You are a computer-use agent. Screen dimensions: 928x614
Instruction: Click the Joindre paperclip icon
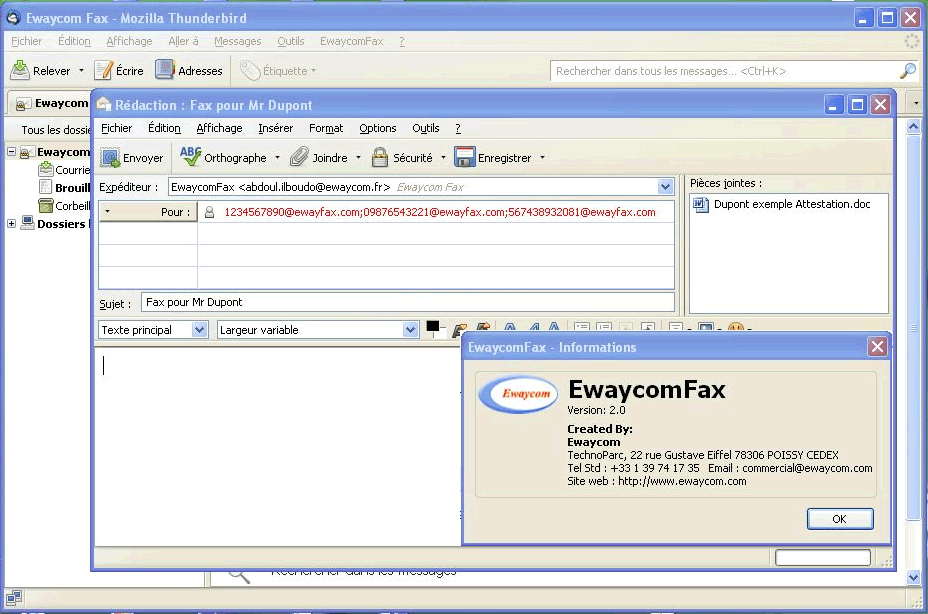299,157
